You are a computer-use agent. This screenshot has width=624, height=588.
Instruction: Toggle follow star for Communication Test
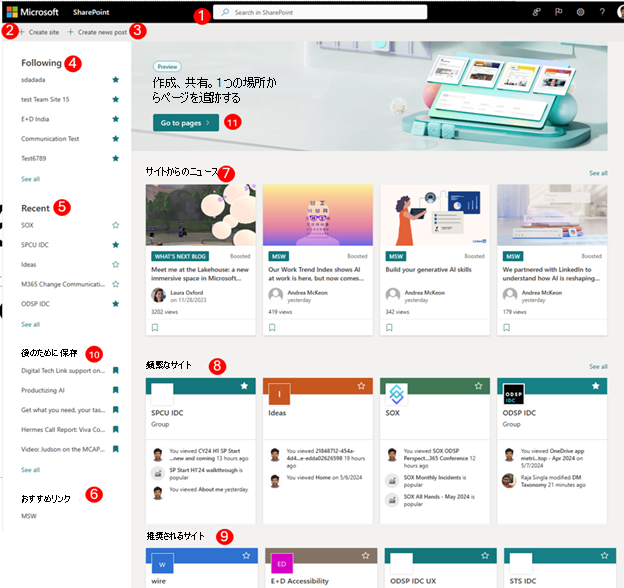pyautogui.click(x=115, y=138)
